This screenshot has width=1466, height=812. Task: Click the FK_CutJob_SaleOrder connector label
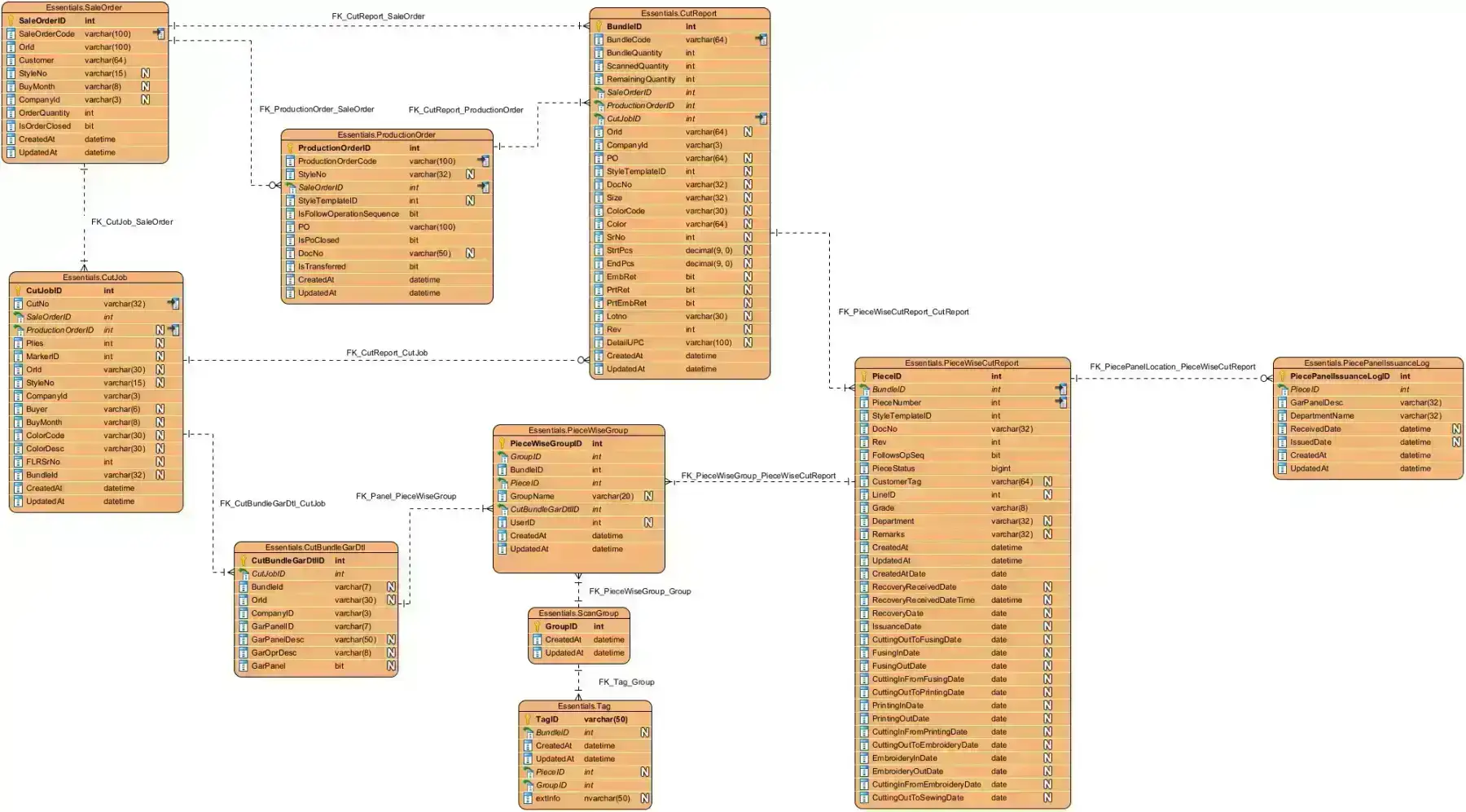(132, 222)
